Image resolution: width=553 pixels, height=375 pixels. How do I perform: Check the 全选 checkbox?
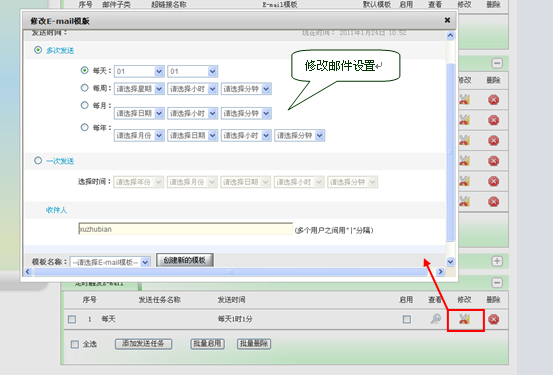[74, 344]
